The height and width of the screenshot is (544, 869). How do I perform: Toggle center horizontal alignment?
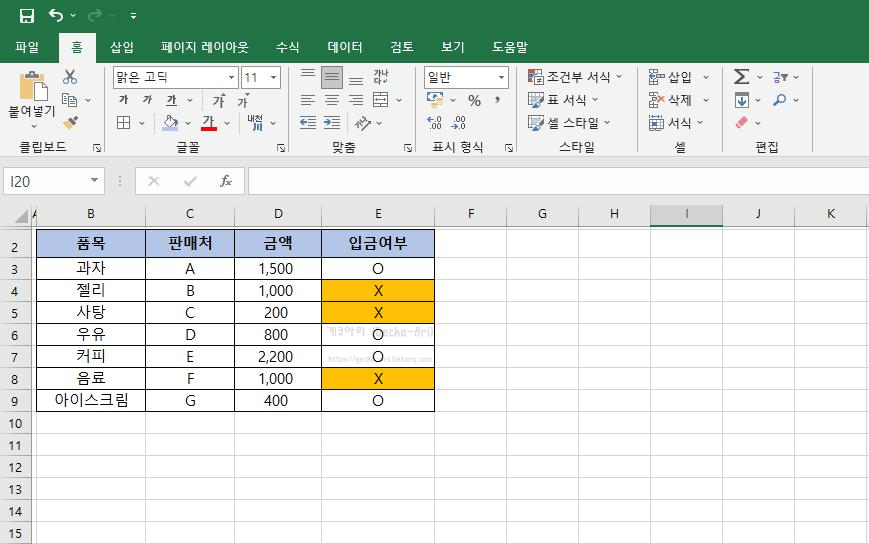pyautogui.click(x=332, y=100)
